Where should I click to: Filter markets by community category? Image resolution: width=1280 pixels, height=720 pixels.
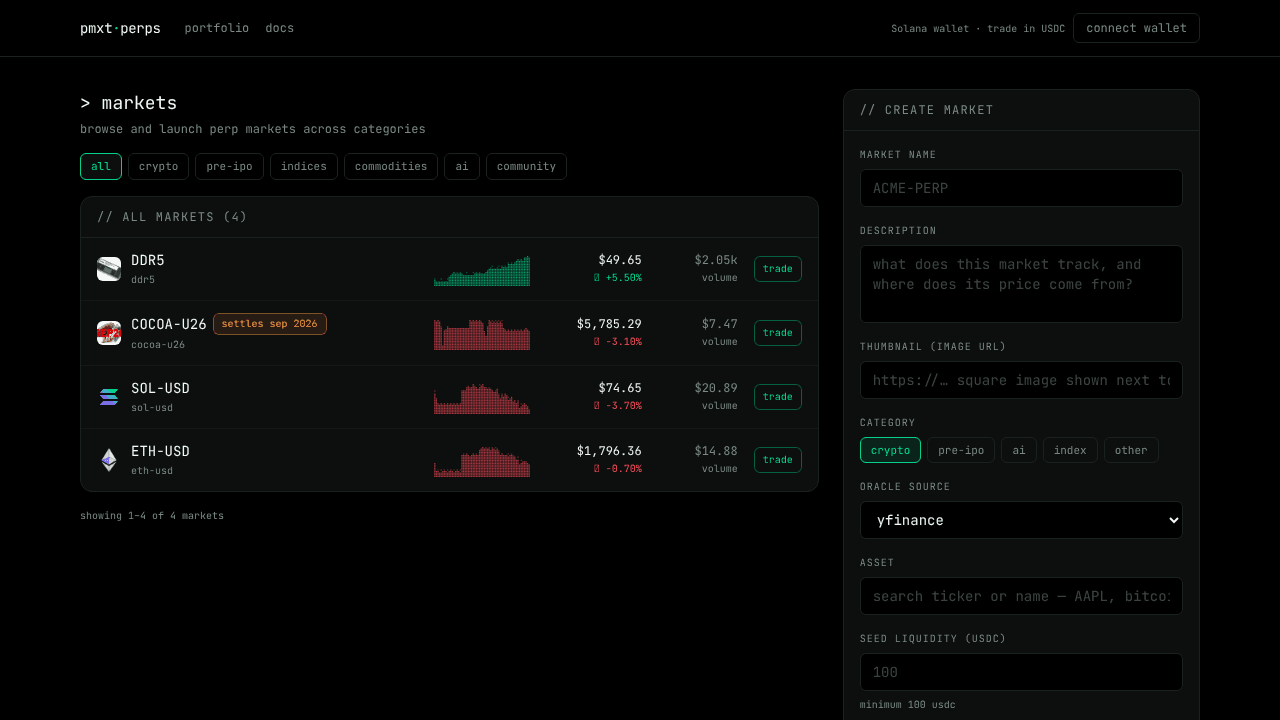pos(526,166)
